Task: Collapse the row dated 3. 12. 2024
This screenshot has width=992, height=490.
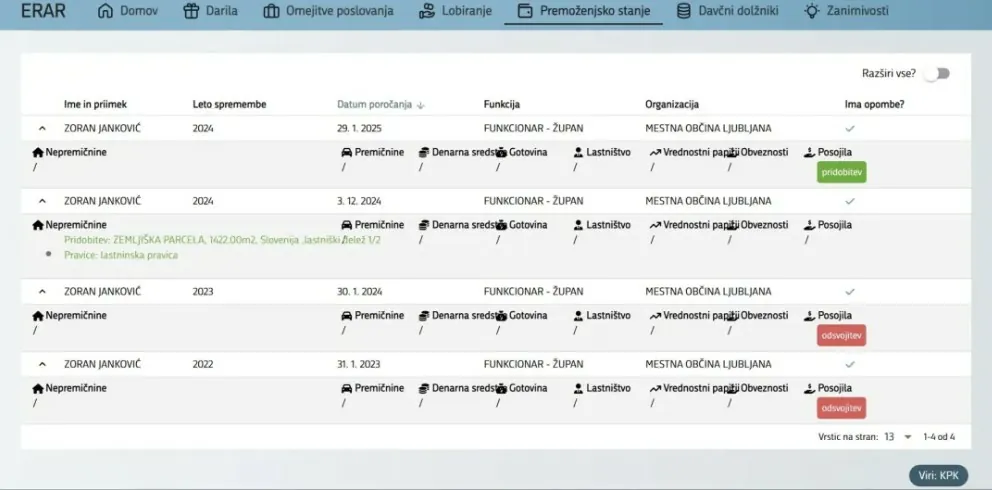Action: coord(42,201)
